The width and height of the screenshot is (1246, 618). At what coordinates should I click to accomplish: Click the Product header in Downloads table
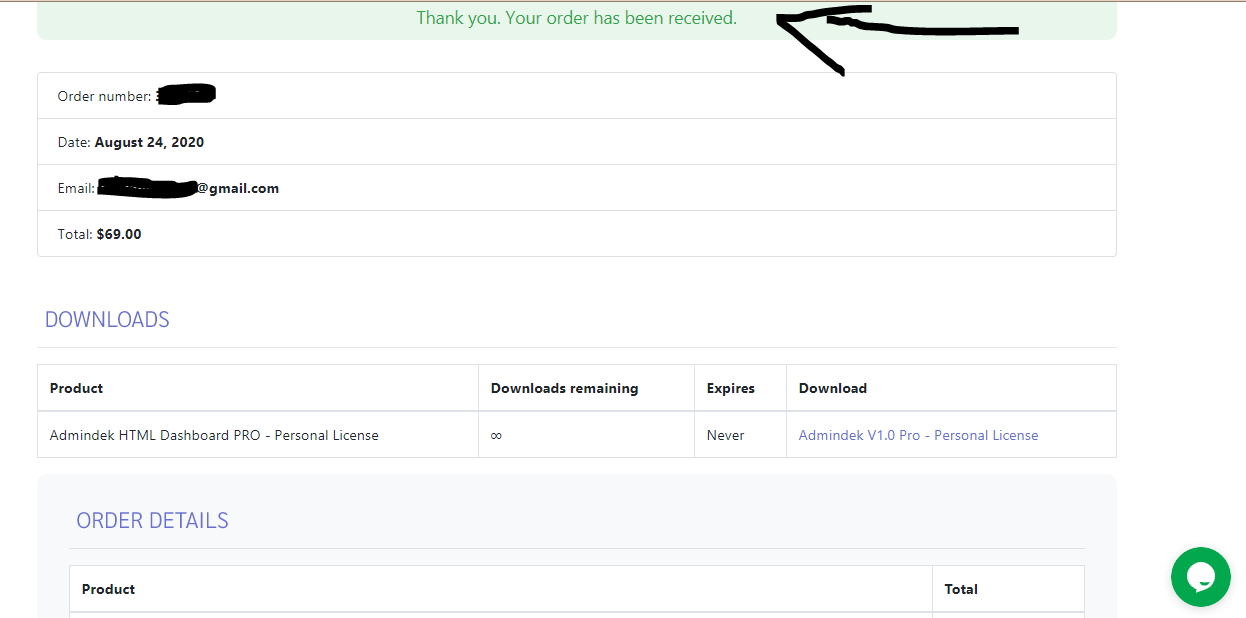76,388
